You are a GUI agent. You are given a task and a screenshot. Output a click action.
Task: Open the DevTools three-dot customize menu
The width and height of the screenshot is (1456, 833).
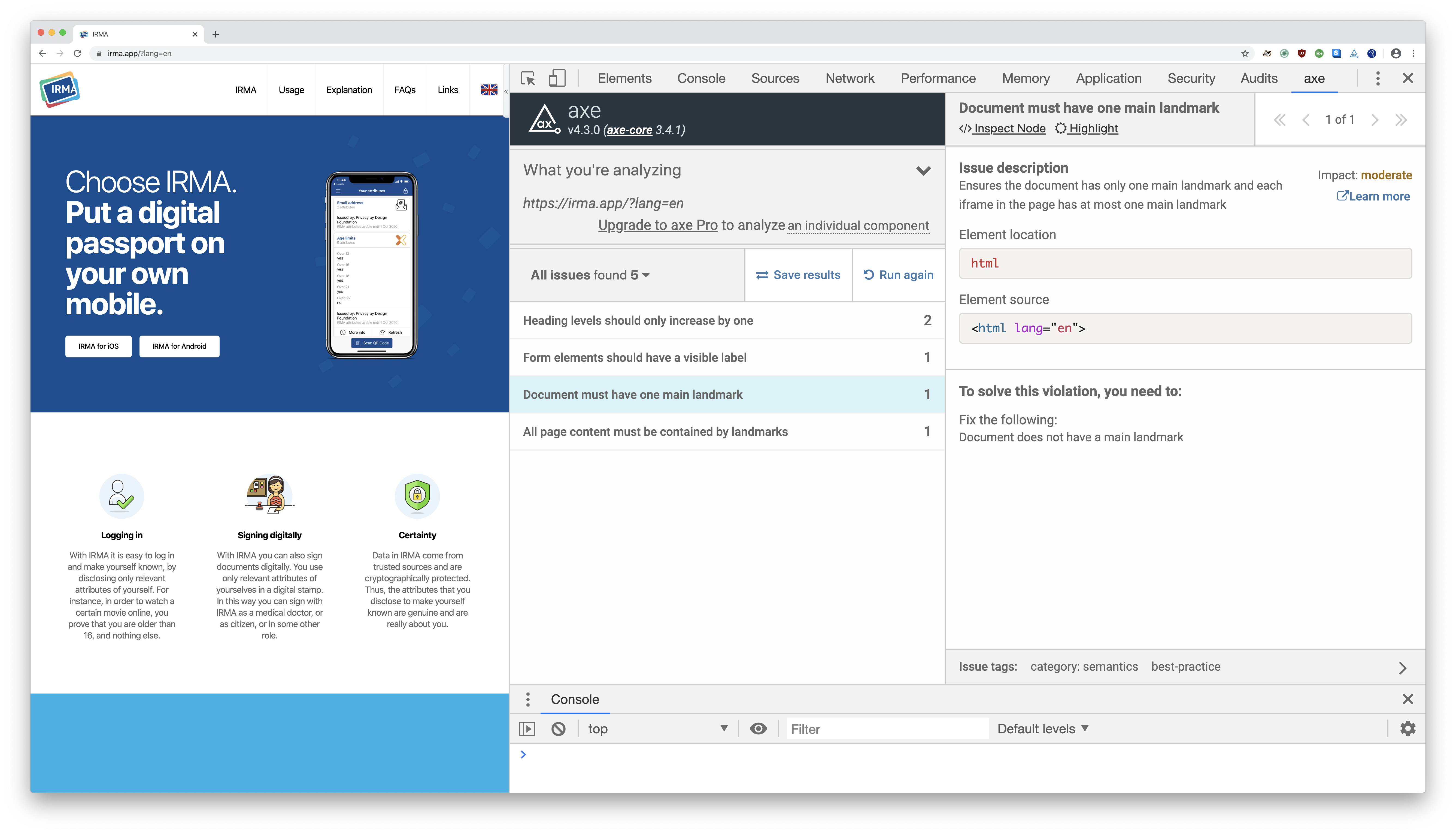pyautogui.click(x=1378, y=78)
